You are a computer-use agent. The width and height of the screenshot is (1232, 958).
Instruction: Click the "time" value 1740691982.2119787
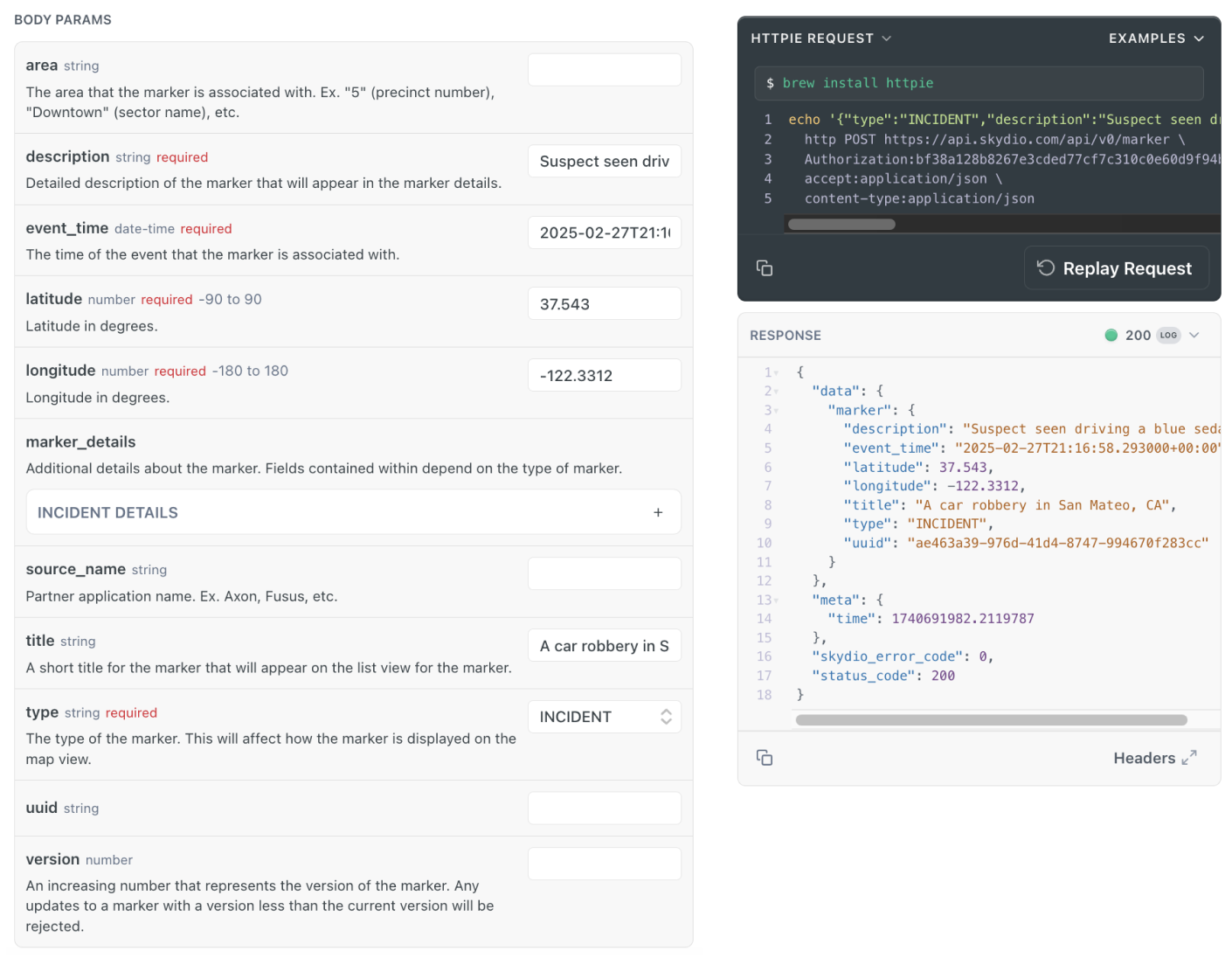pyautogui.click(x=962, y=619)
